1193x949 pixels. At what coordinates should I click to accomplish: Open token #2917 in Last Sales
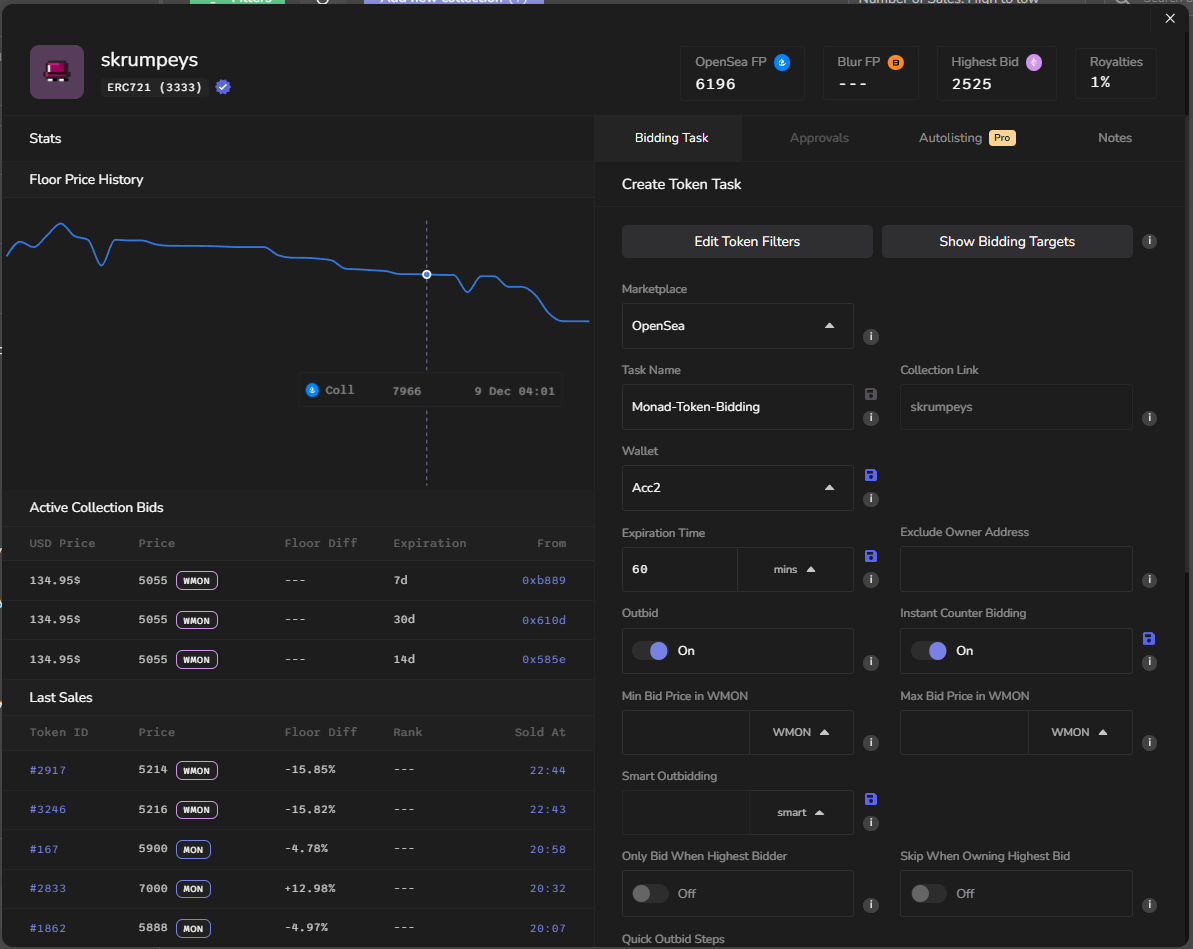[48, 770]
